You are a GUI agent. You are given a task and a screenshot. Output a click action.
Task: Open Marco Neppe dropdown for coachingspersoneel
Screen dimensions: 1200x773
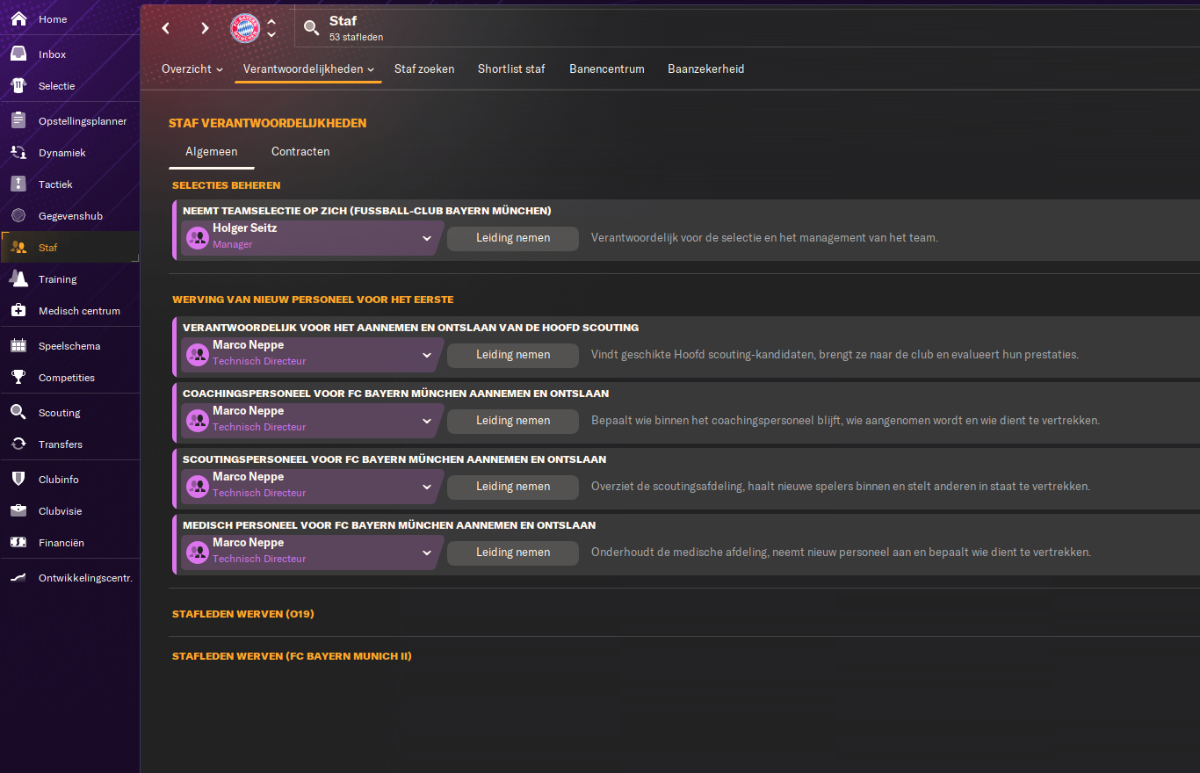pos(427,421)
